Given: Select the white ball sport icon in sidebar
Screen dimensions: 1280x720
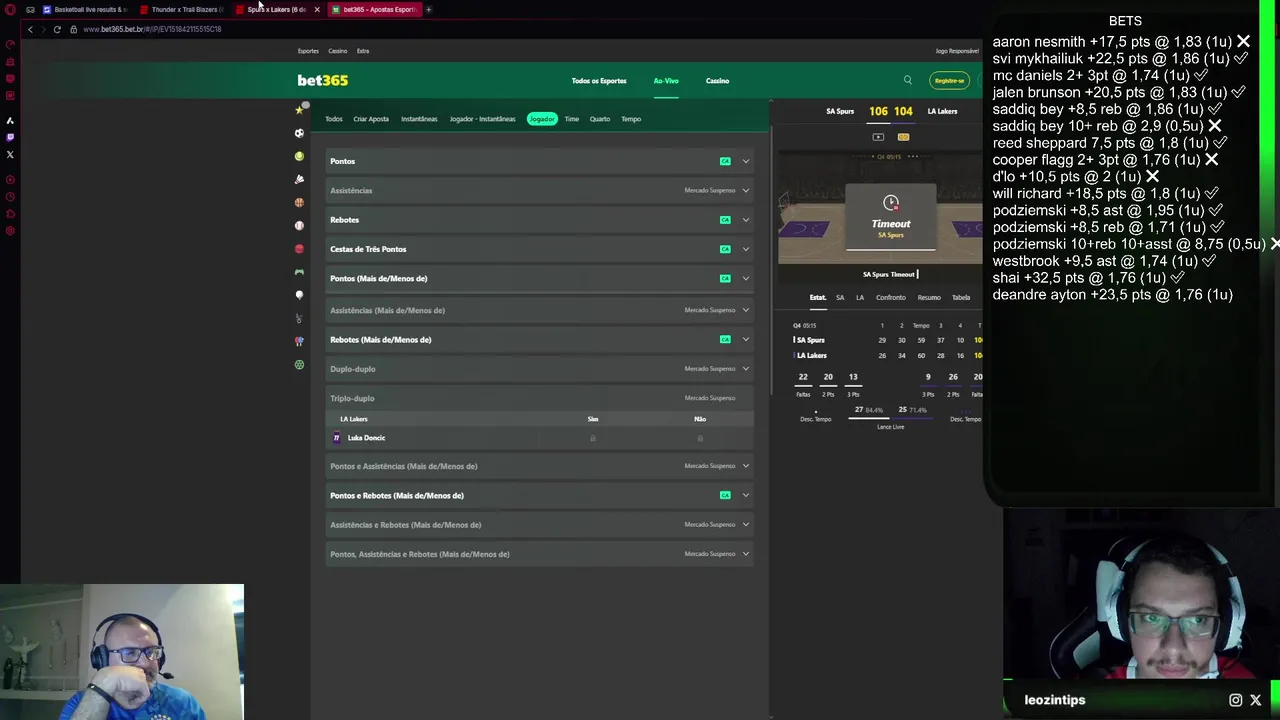Looking at the screenshot, I should (299, 295).
